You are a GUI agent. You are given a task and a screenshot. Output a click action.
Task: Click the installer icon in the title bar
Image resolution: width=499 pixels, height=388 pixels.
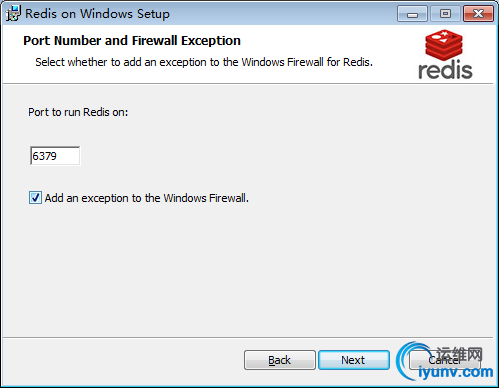point(13,13)
